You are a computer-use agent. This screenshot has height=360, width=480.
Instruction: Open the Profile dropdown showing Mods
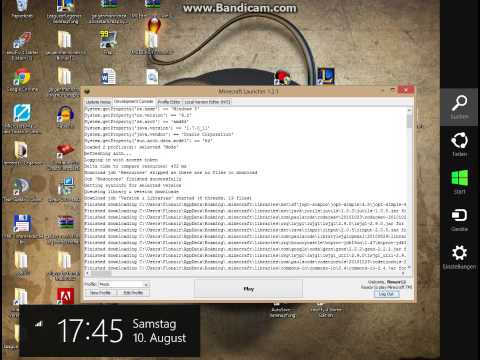coord(124,284)
